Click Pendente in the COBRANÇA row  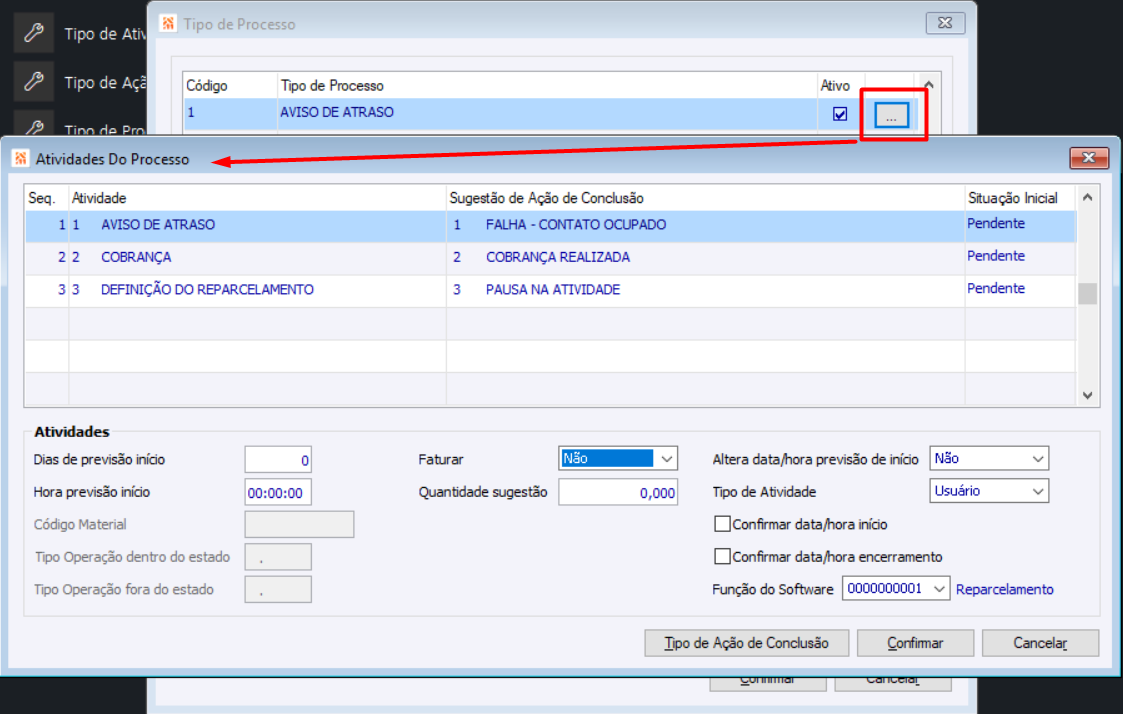(996, 256)
